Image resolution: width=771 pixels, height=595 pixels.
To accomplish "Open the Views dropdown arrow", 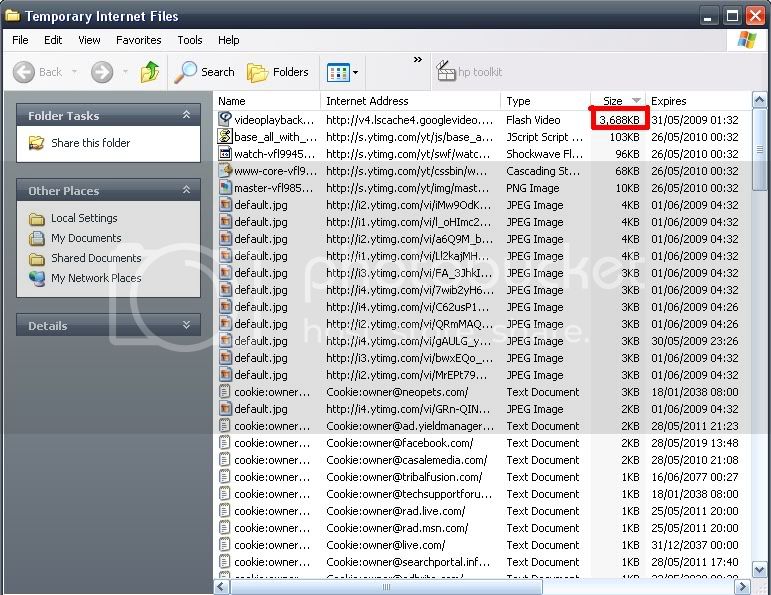I will click(x=355, y=73).
